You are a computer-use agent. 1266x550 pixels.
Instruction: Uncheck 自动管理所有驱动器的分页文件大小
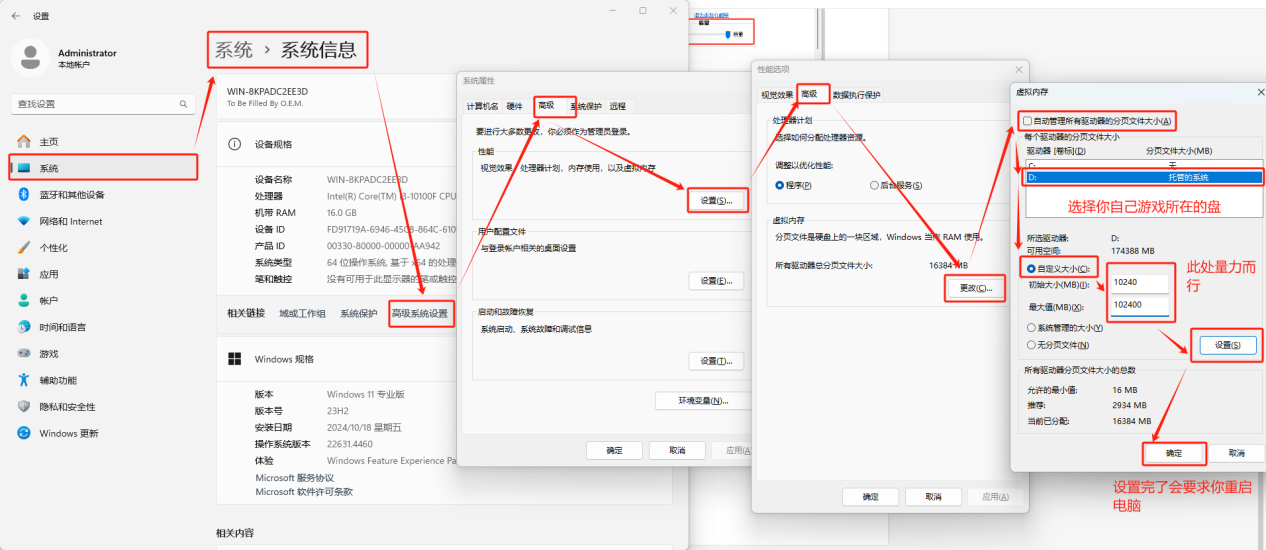tap(1027, 121)
